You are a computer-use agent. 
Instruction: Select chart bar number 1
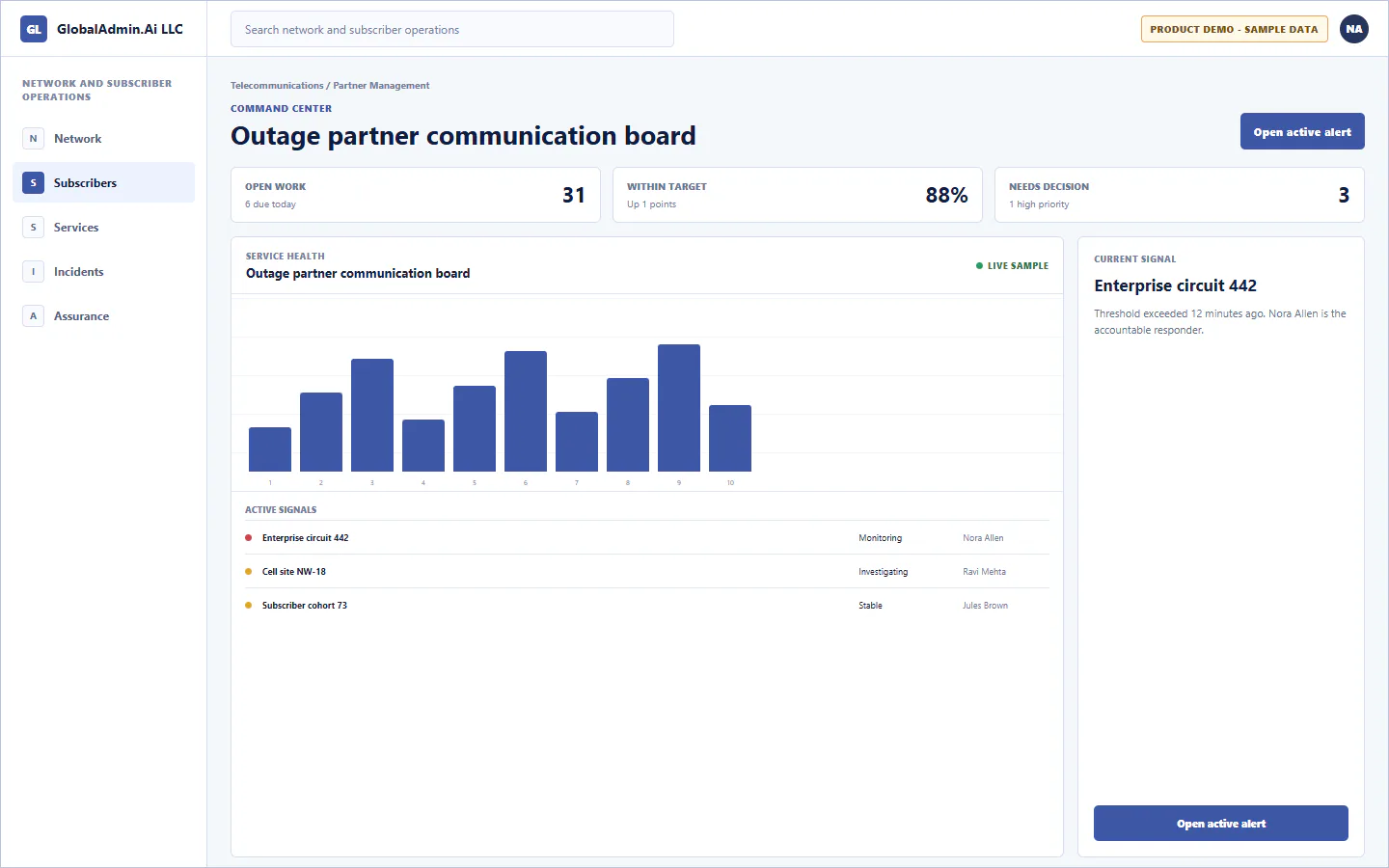(x=270, y=449)
